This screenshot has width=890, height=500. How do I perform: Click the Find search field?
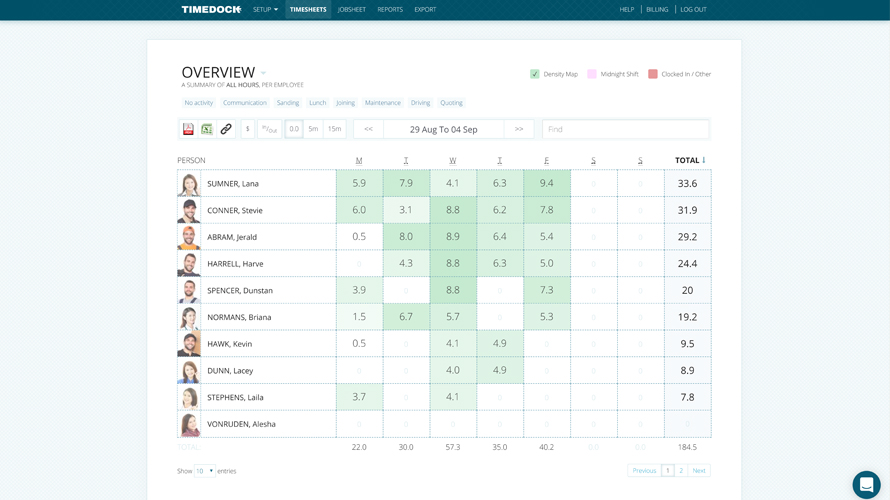coord(625,129)
